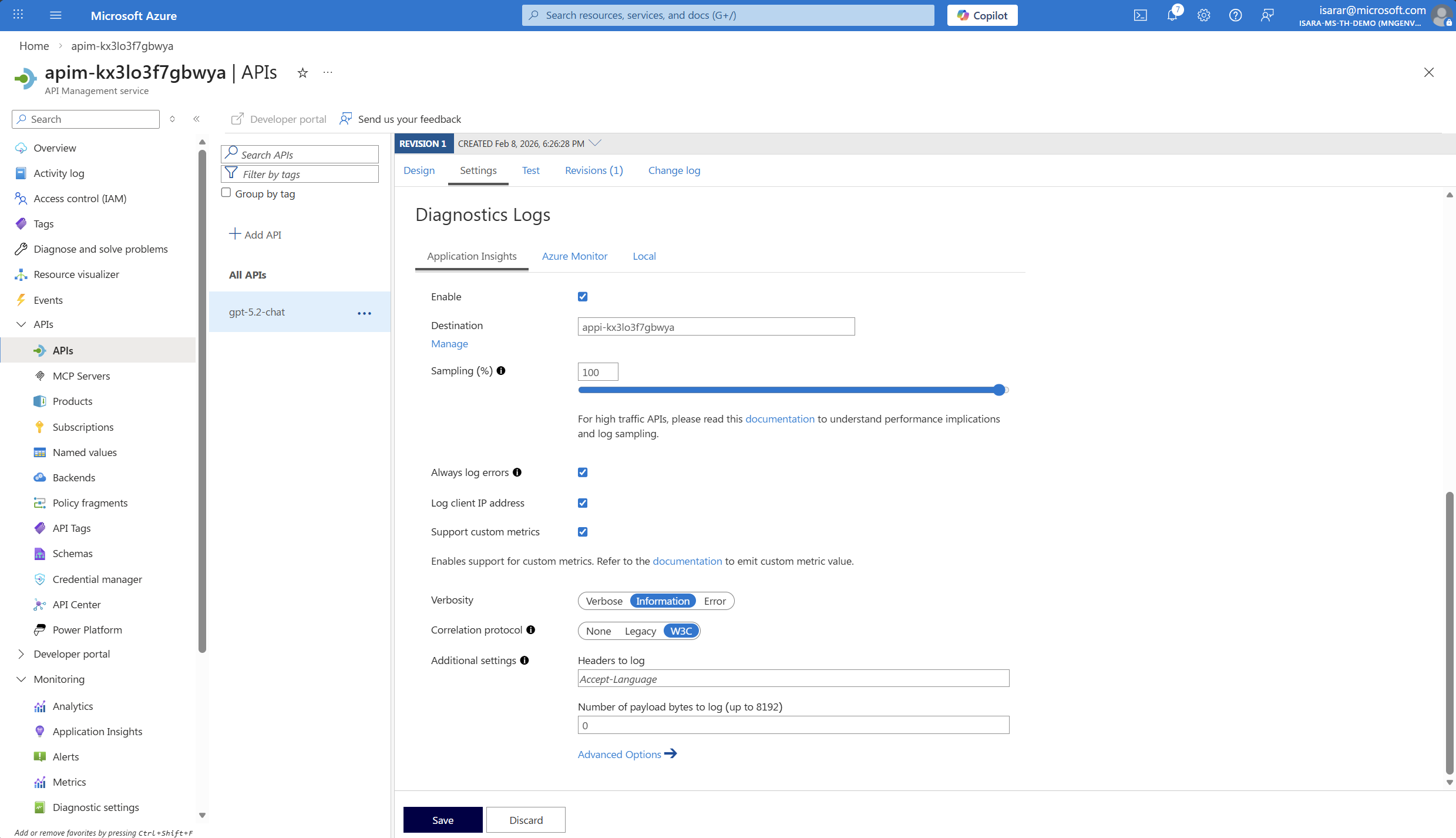The height and width of the screenshot is (838, 1456).
Task: Toggle the Enable checkbox
Action: (583, 297)
